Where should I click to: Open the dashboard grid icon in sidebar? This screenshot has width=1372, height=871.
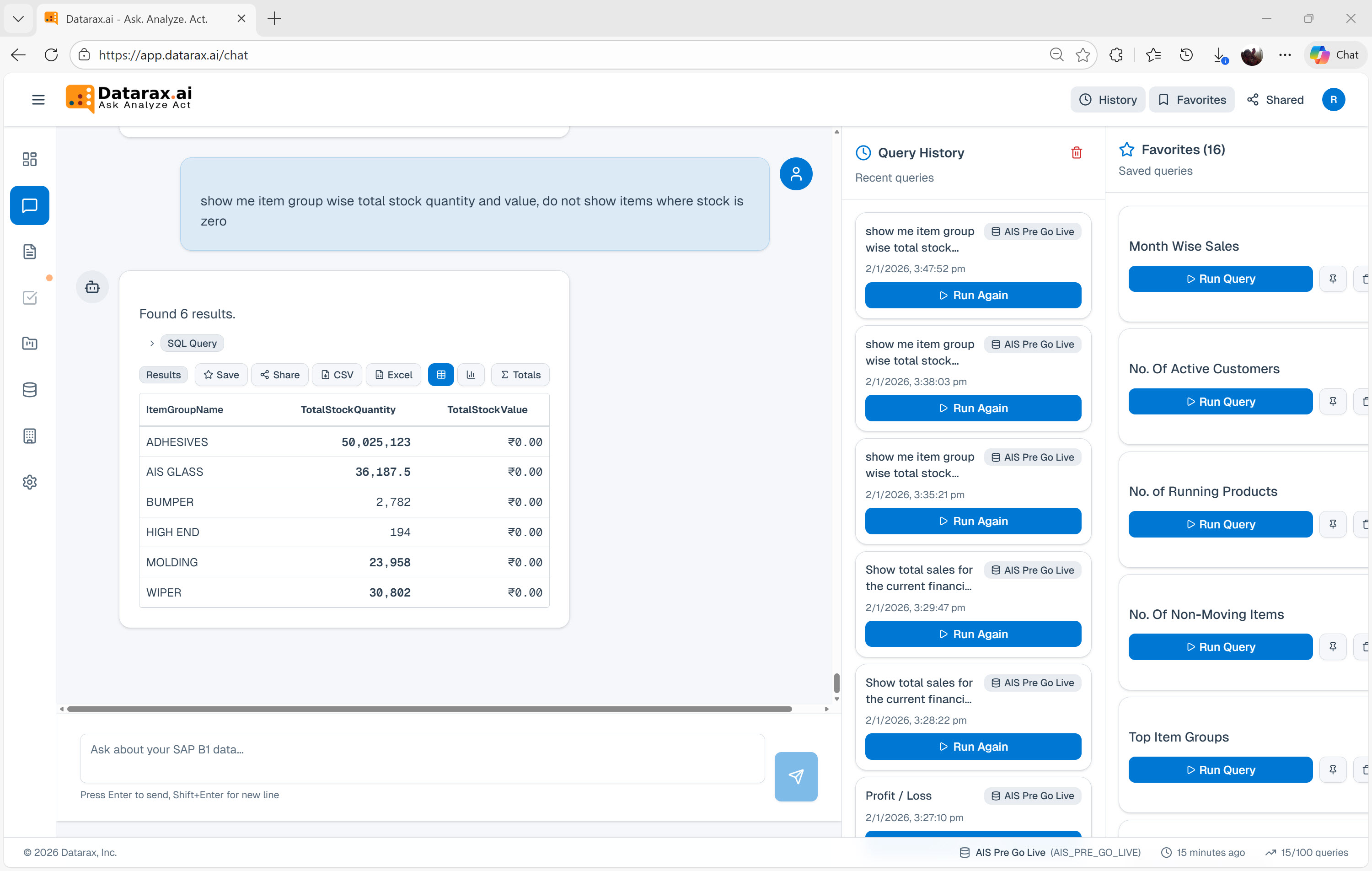click(x=30, y=158)
